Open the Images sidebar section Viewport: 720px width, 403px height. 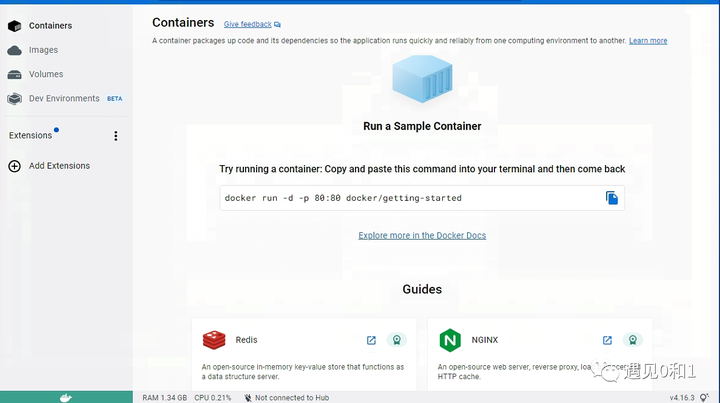pos(43,50)
